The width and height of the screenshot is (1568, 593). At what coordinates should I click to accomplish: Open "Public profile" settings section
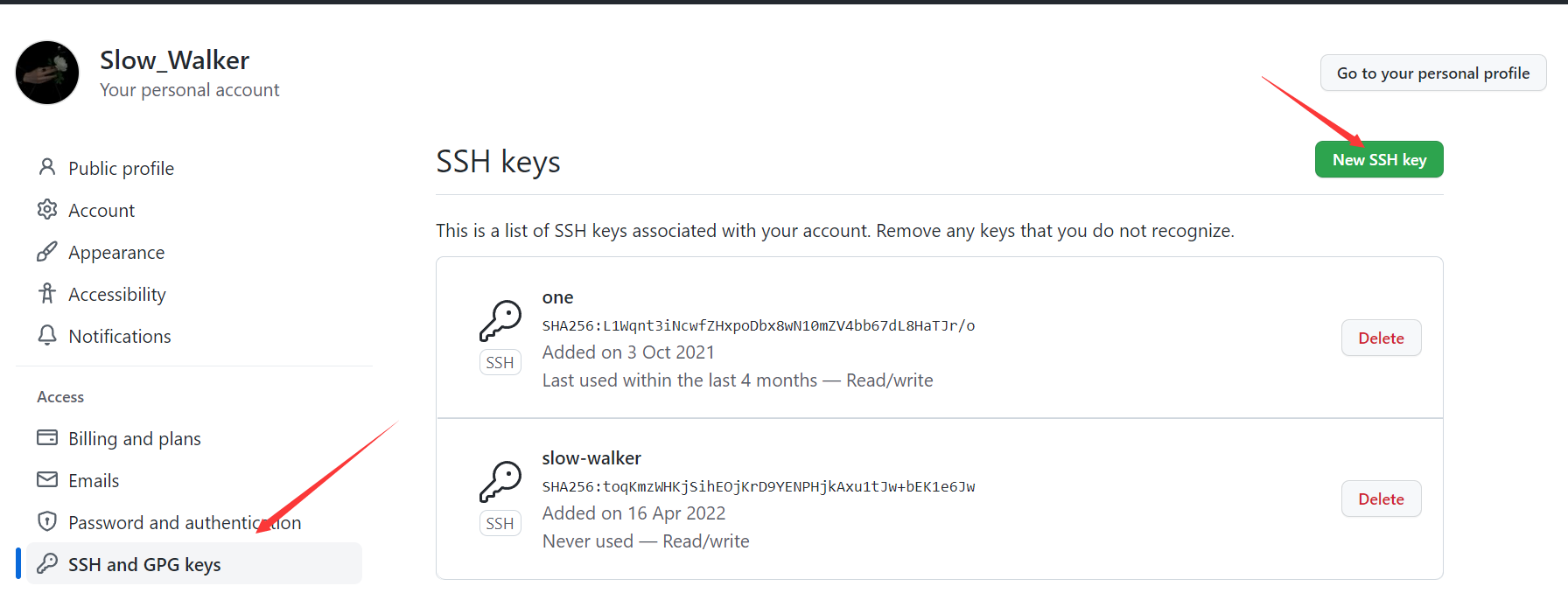(x=121, y=167)
